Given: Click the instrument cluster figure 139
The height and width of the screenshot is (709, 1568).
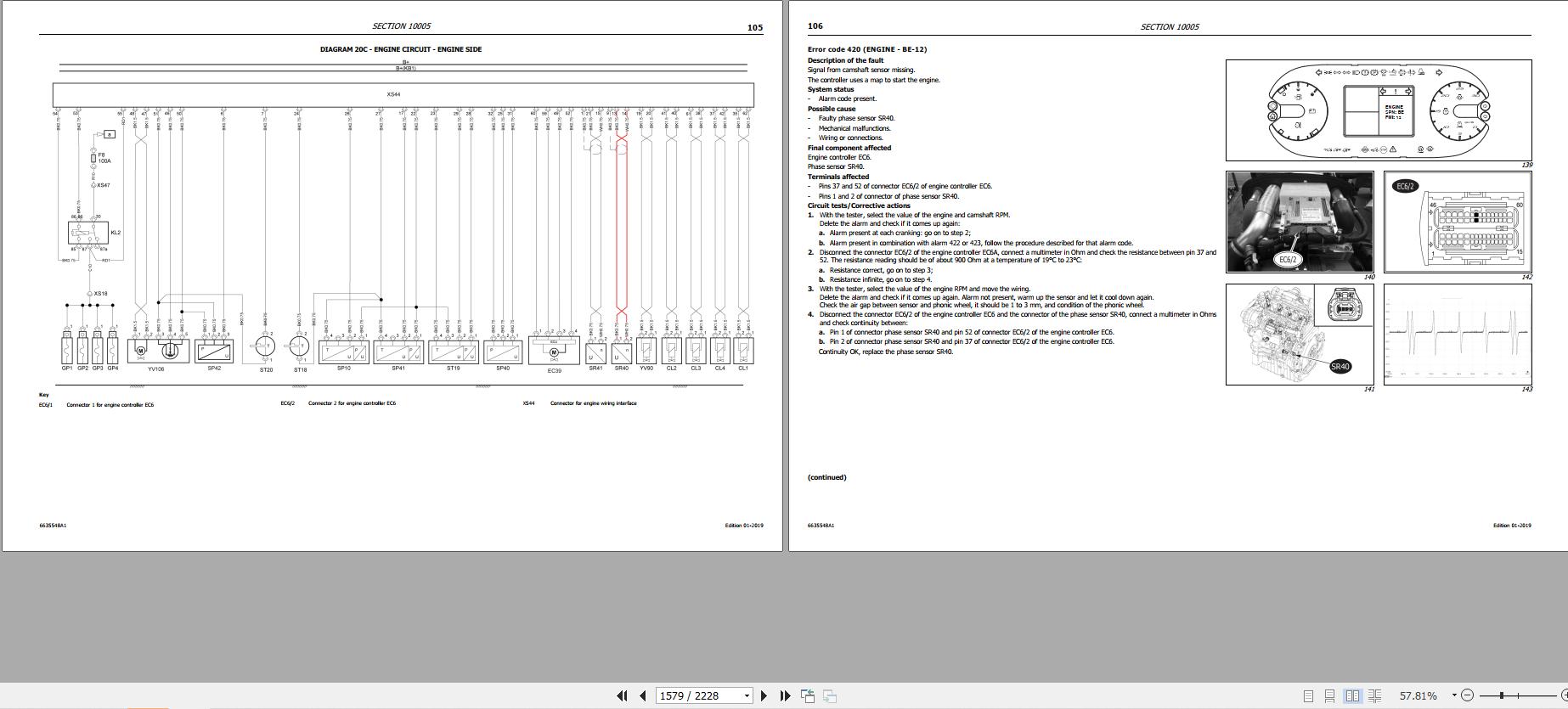Looking at the screenshot, I should [1378, 110].
